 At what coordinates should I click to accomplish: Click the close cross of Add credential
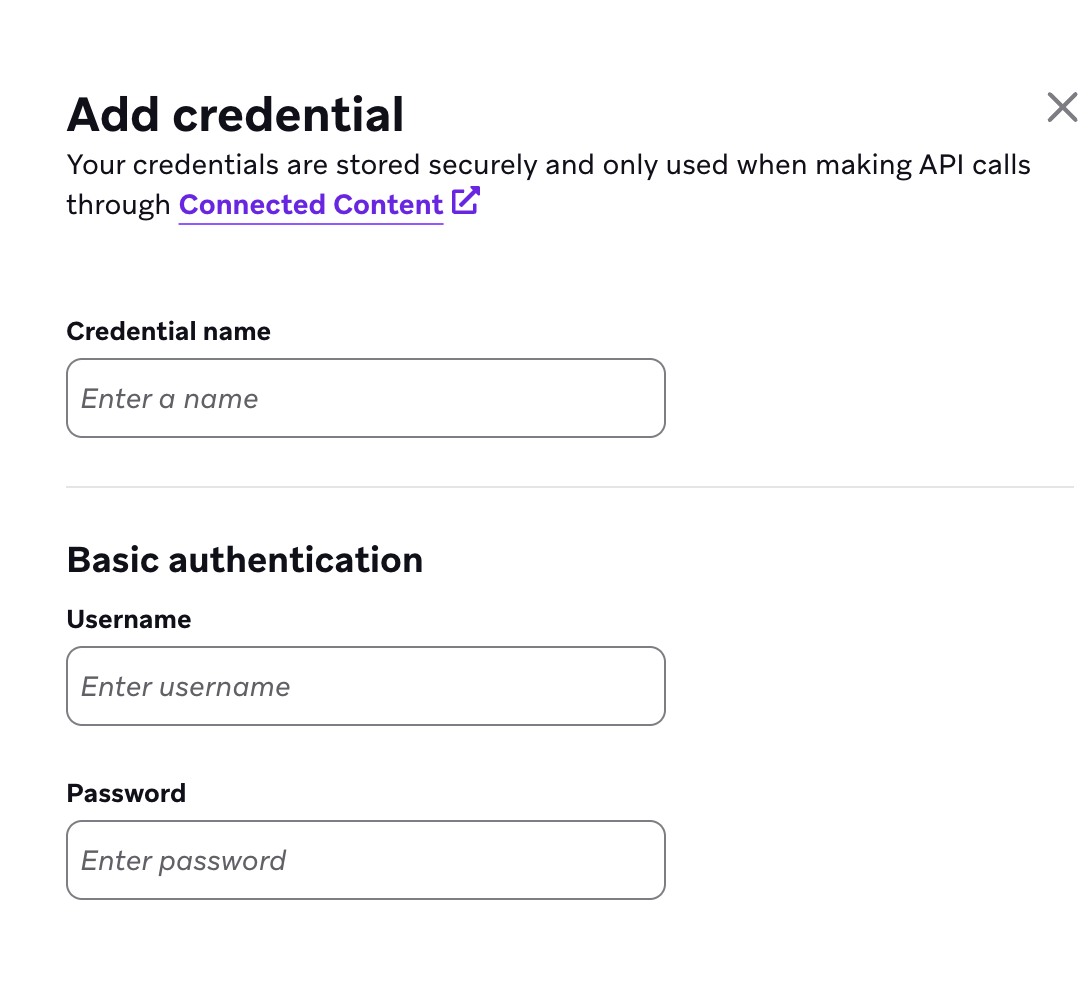point(1061,107)
